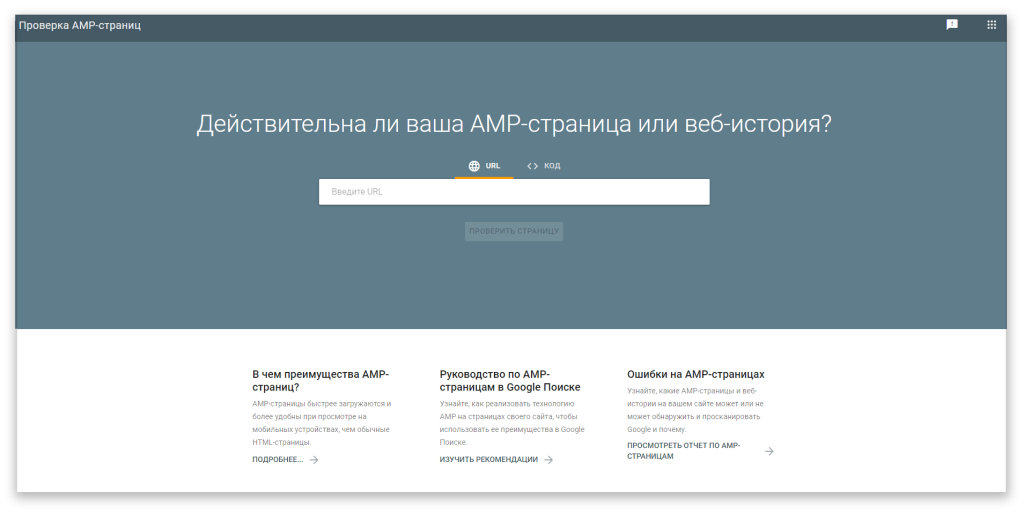The width and height of the screenshot is (1024, 514).
Task: Open the ИЗУЧИТЬ РЕКОМЕНДАЦИИ link
Action: (488, 460)
